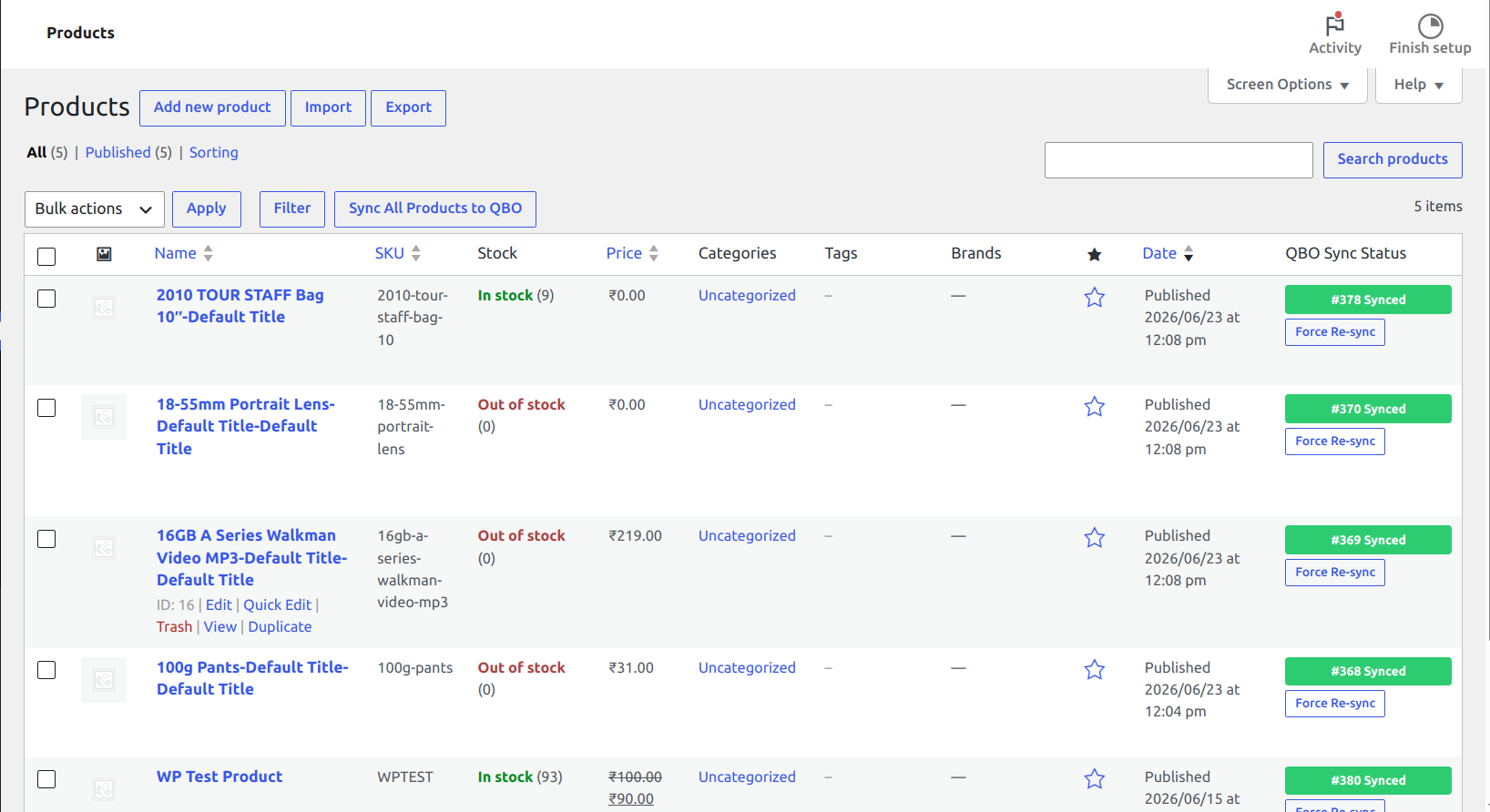The height and width of the screenshot is (812, 1490).
Task: Open 2010 TOUR STAFF Bag product link
Action: (x=240, y=306)
